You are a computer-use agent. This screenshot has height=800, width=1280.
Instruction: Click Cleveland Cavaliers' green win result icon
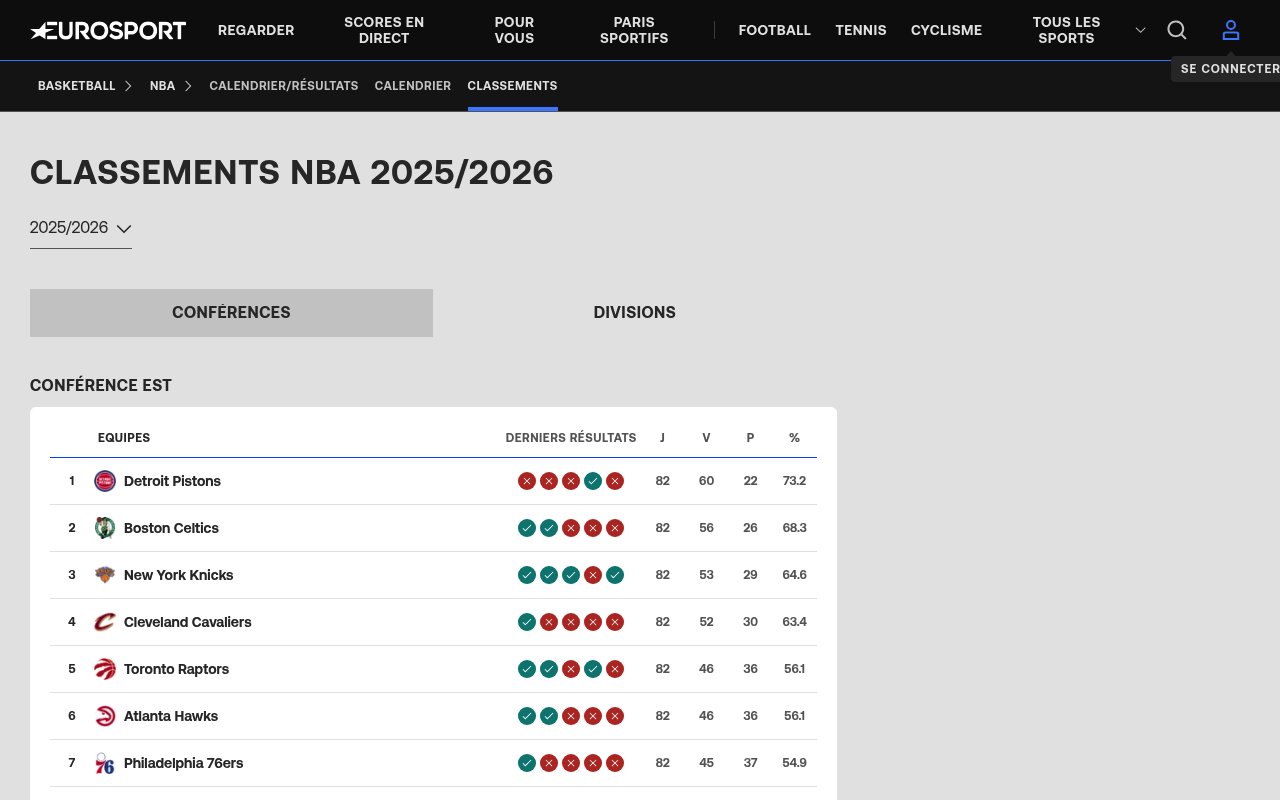click(x=527, y=622)
